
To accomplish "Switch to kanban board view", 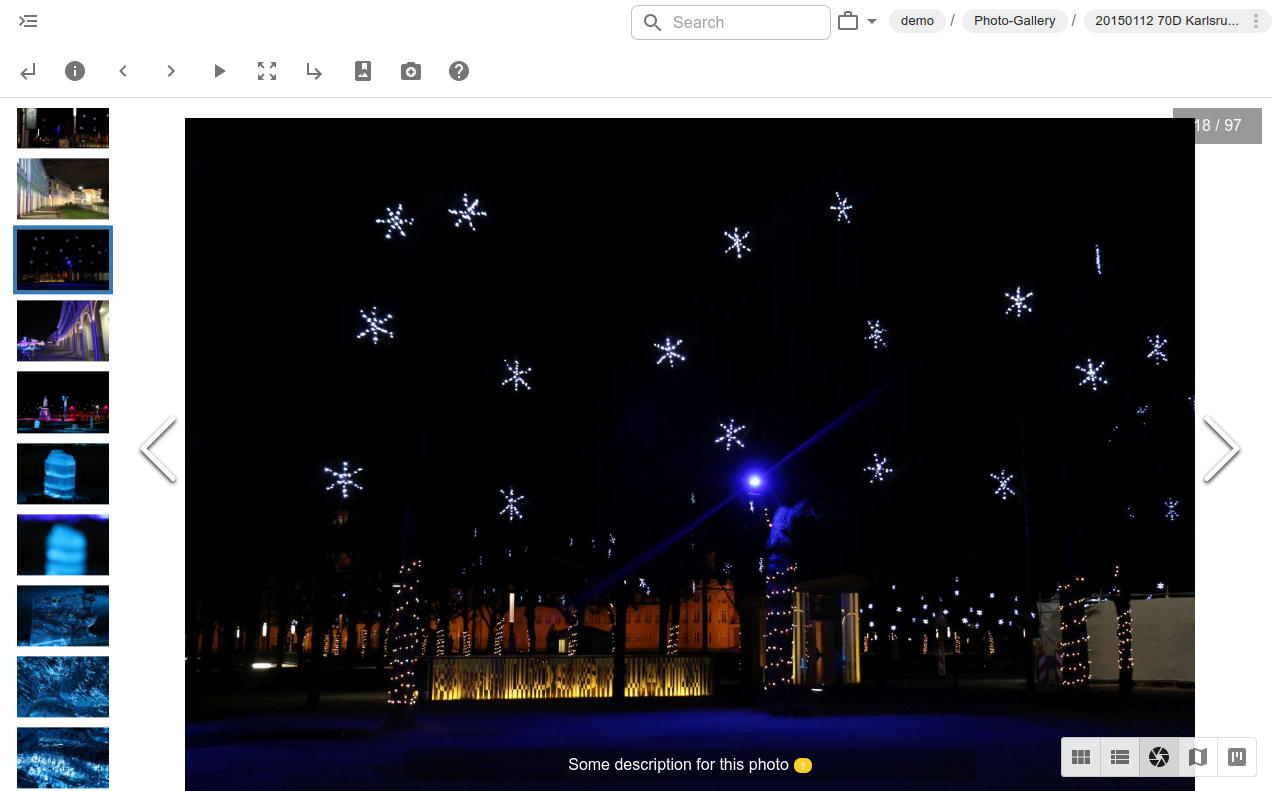I will 1237,757.
